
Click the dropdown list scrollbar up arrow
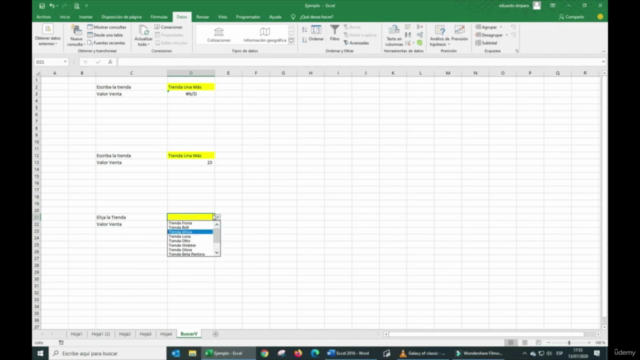tap(217, 224)
